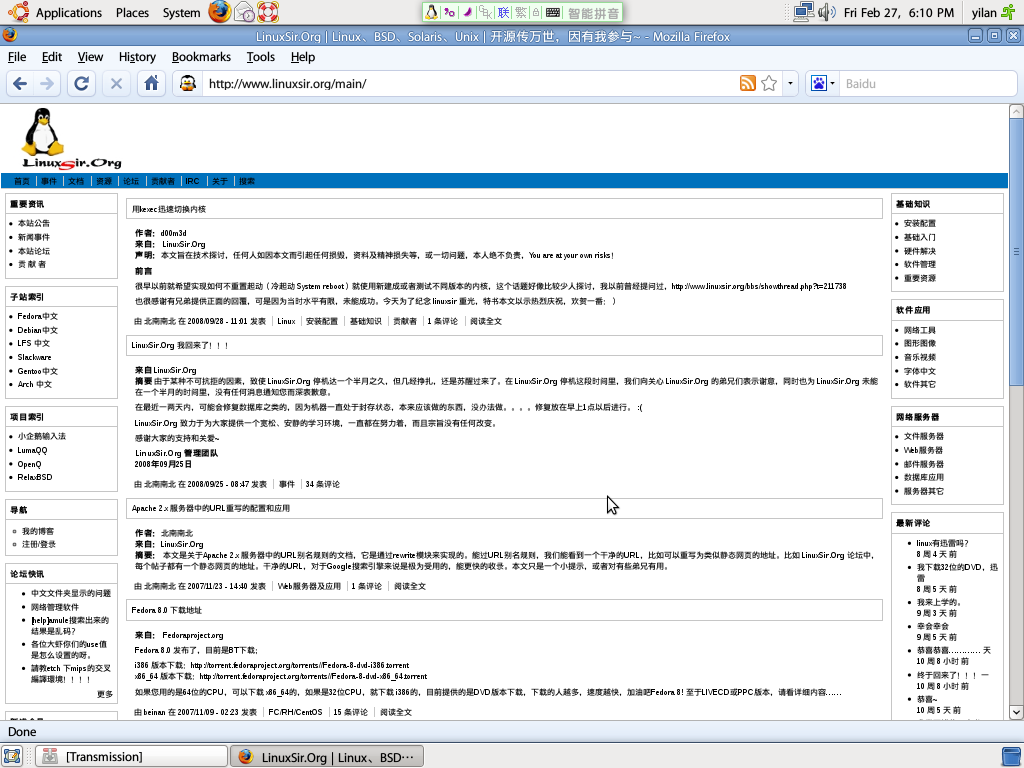Open the System menu
Screen dimensions: 1024x768
click(x=182, y=12)
